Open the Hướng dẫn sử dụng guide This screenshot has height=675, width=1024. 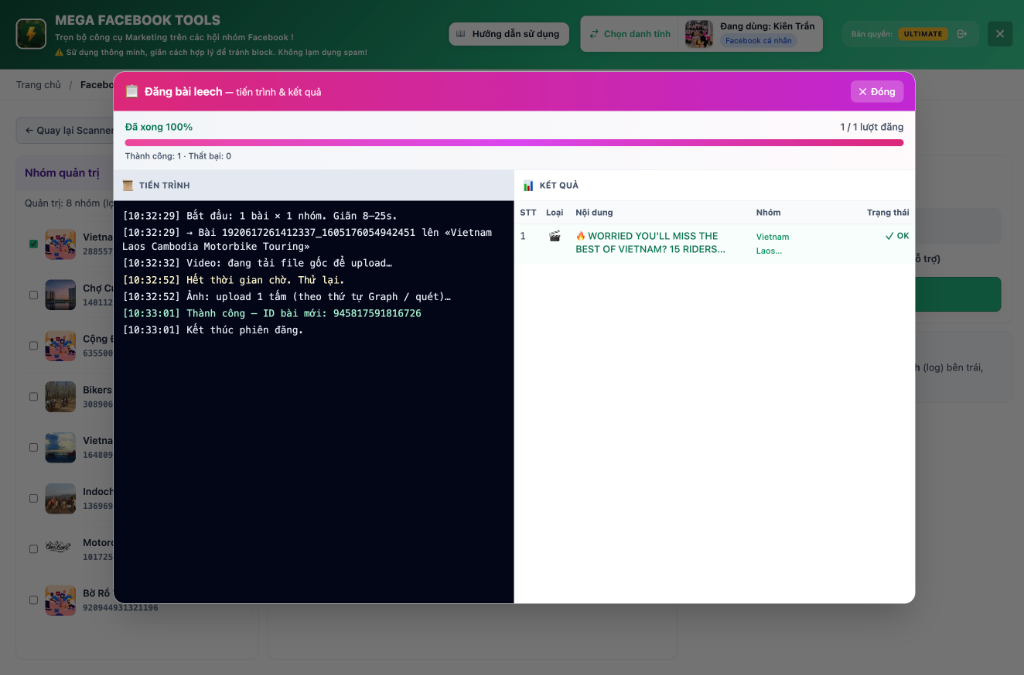coord(509,34)
